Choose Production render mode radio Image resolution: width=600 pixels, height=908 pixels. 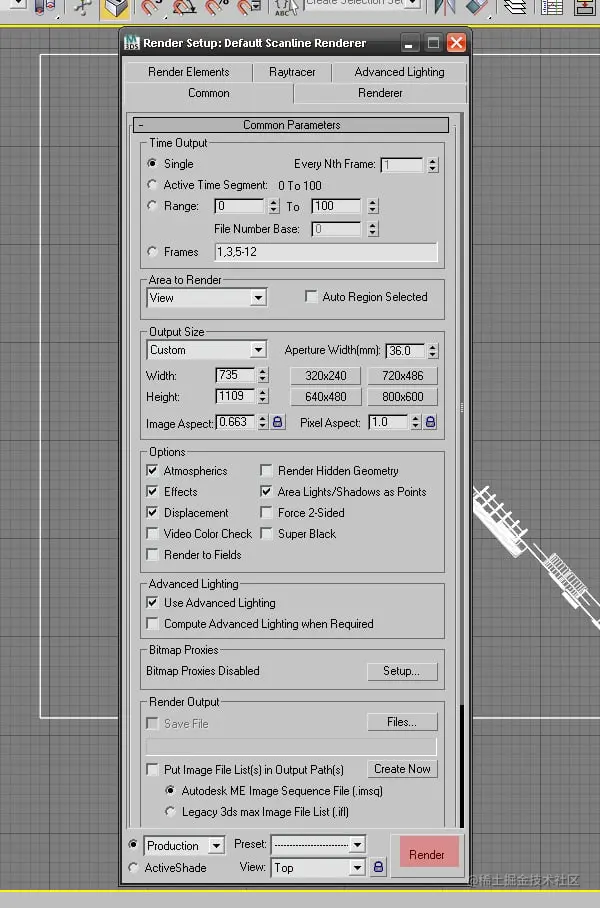[x=133, y=844]
